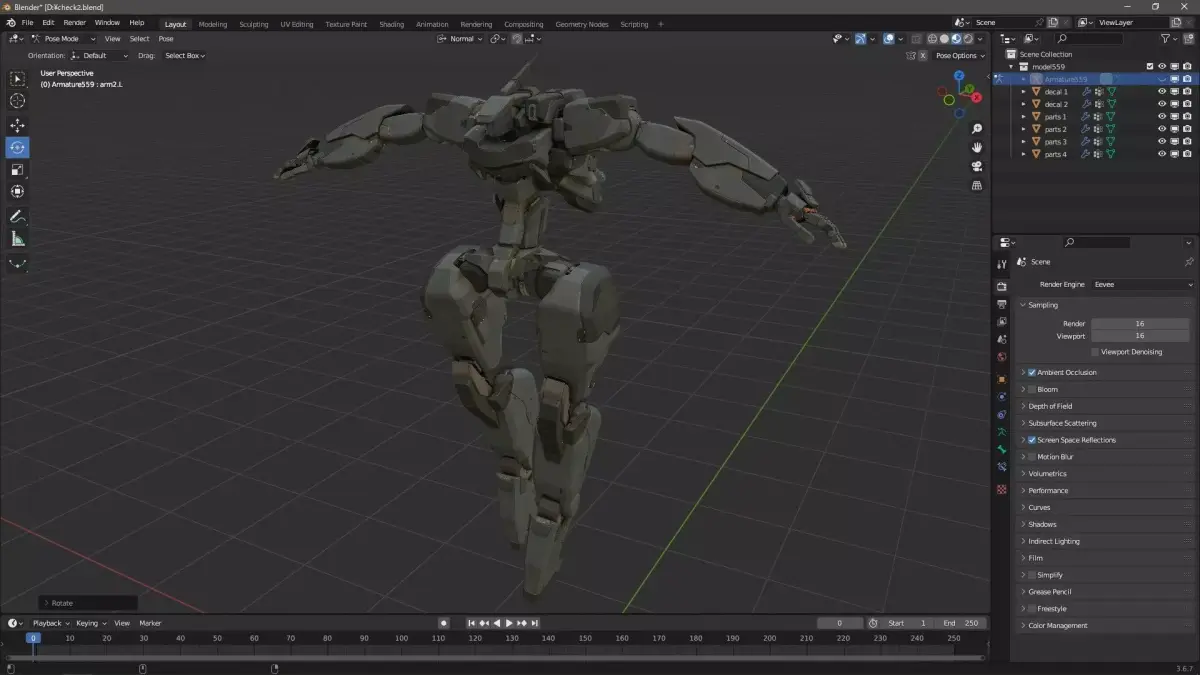Open the File menu
1200x675 pixels.
pos(27,22)
